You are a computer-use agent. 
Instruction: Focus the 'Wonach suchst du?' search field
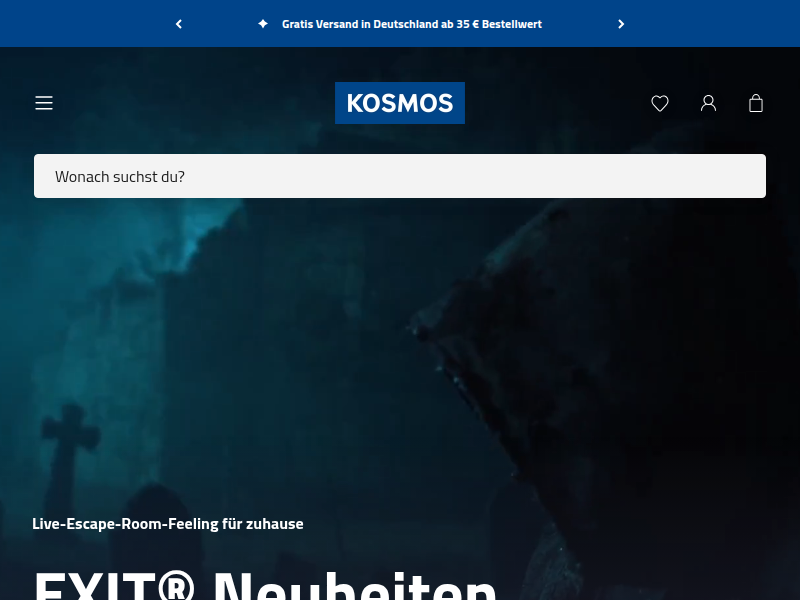[399, 176]
